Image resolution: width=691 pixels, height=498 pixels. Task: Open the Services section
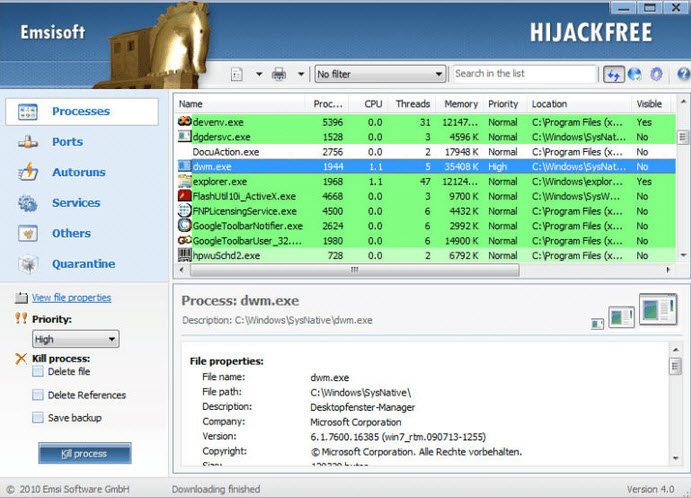click(x=76, y=203)
